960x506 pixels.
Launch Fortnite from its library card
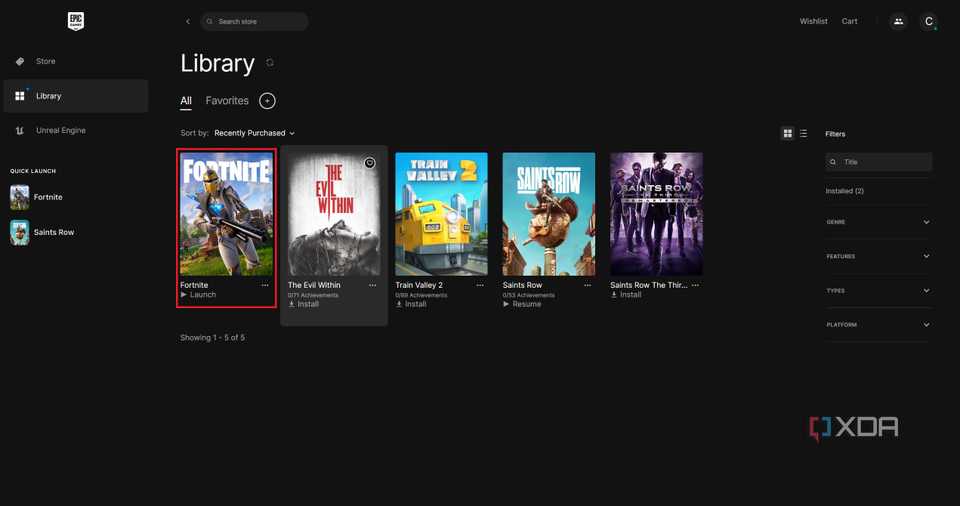click(x=198, y=295)
